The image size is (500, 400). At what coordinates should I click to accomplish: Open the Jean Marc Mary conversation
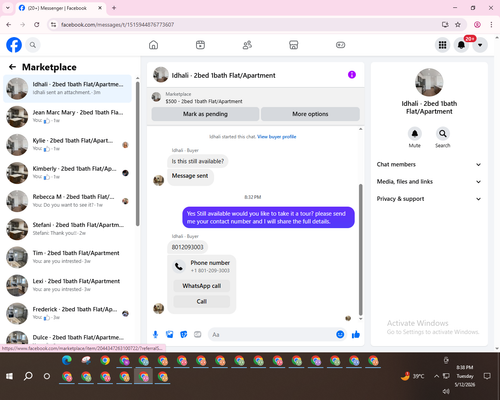(x=67, y=117)
